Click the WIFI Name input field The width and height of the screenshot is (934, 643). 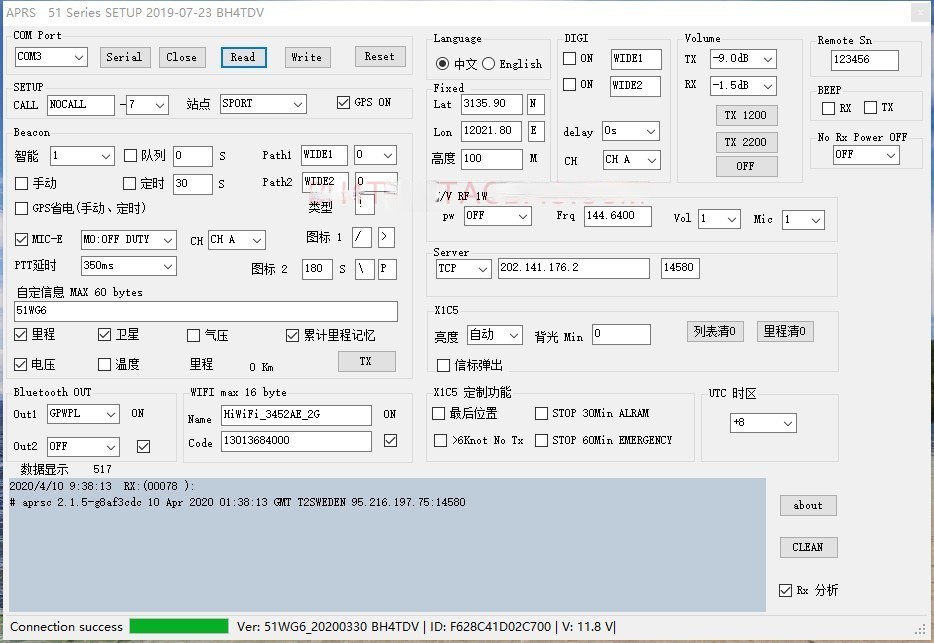point(295,415)
